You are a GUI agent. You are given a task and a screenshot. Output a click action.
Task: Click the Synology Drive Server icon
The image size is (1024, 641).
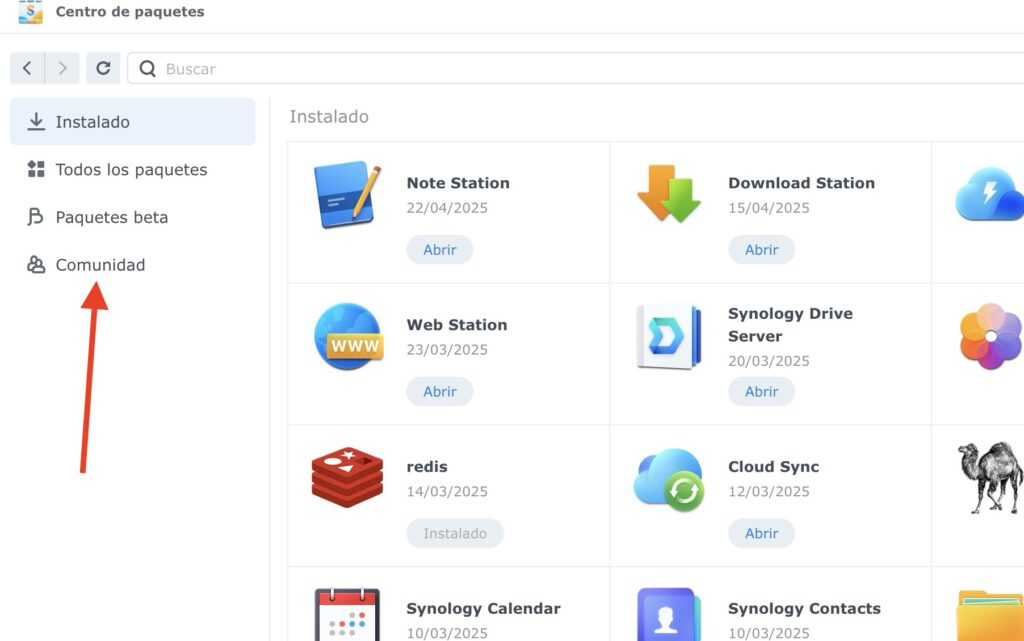(x=669, y=336)
